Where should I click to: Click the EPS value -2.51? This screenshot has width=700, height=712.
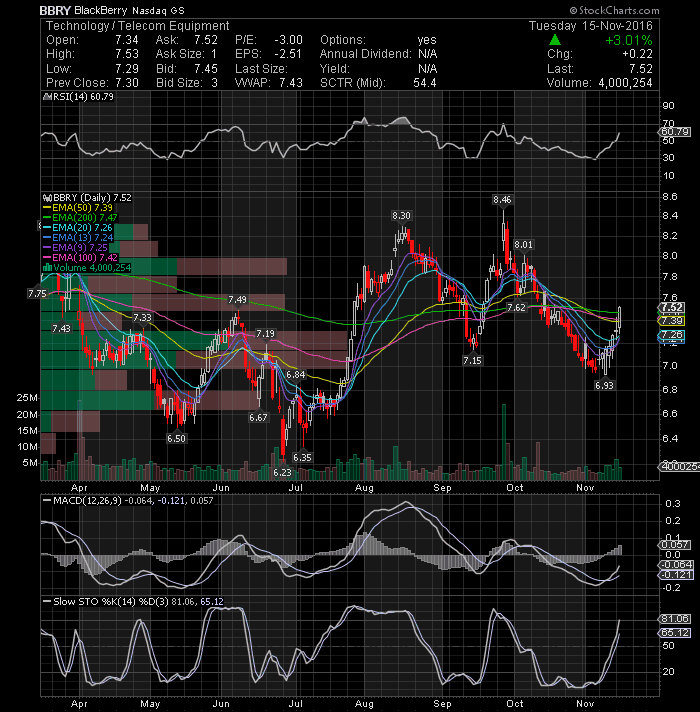pos(288,54)
